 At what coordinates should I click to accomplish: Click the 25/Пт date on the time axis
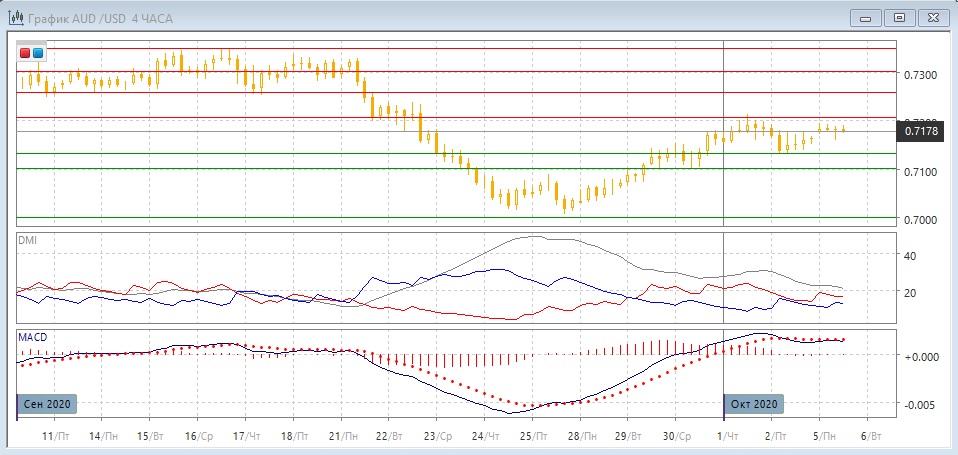click(534, 437)
